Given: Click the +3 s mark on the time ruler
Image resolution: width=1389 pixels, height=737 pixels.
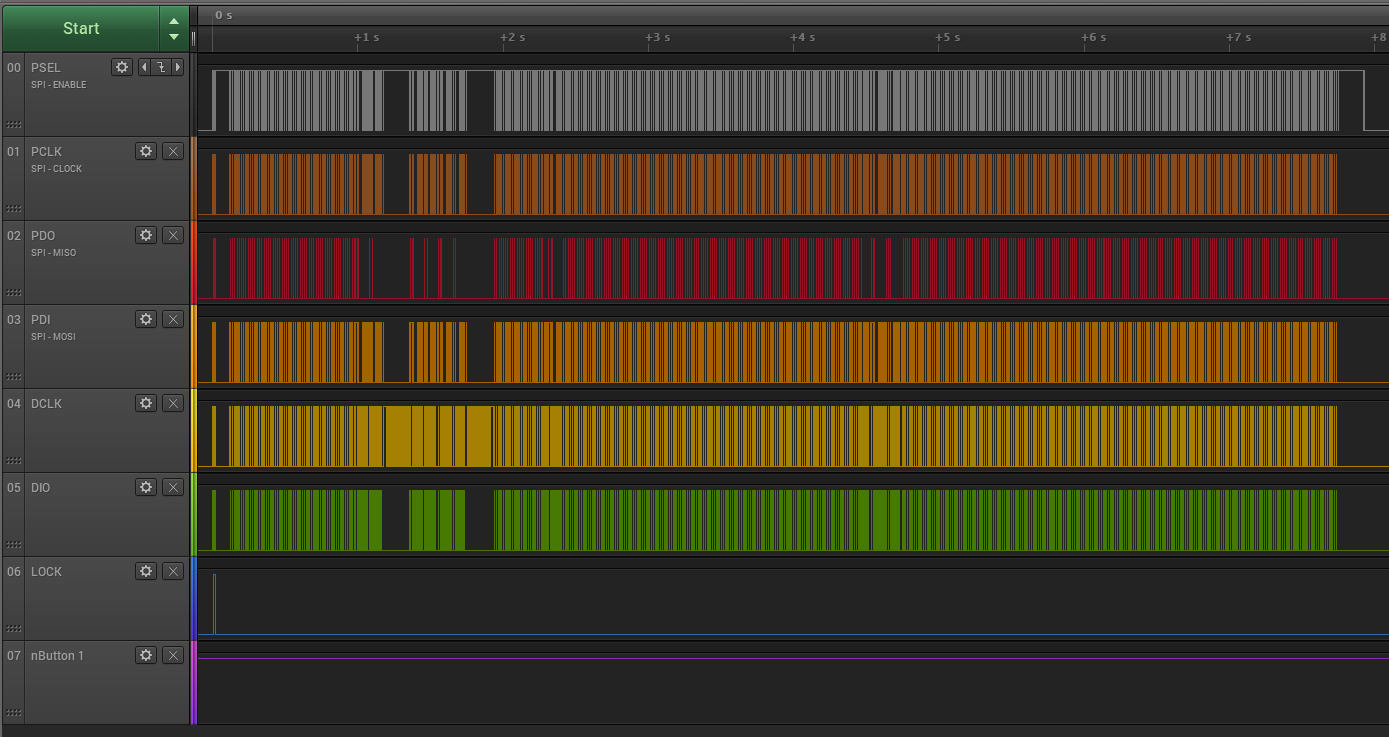Looking at the screenshot, I should [657, 38].
